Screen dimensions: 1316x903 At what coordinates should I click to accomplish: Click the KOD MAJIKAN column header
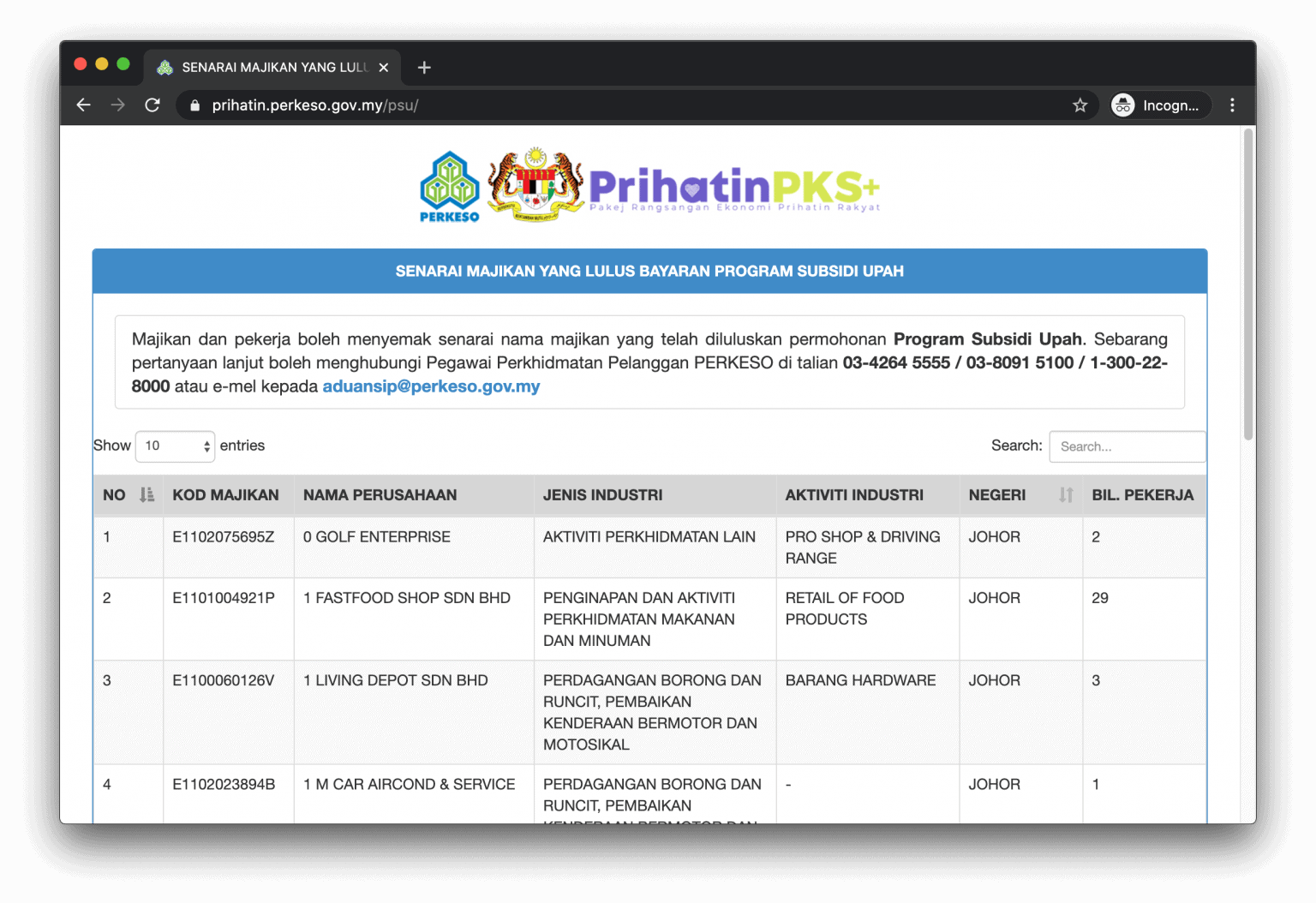pos(226,495)
